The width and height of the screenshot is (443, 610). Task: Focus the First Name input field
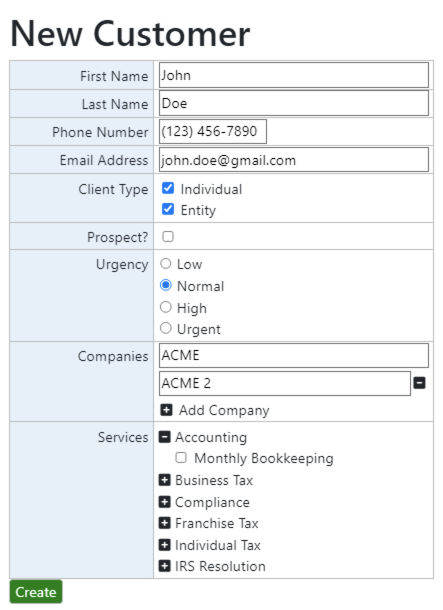[x=294, y=75]
